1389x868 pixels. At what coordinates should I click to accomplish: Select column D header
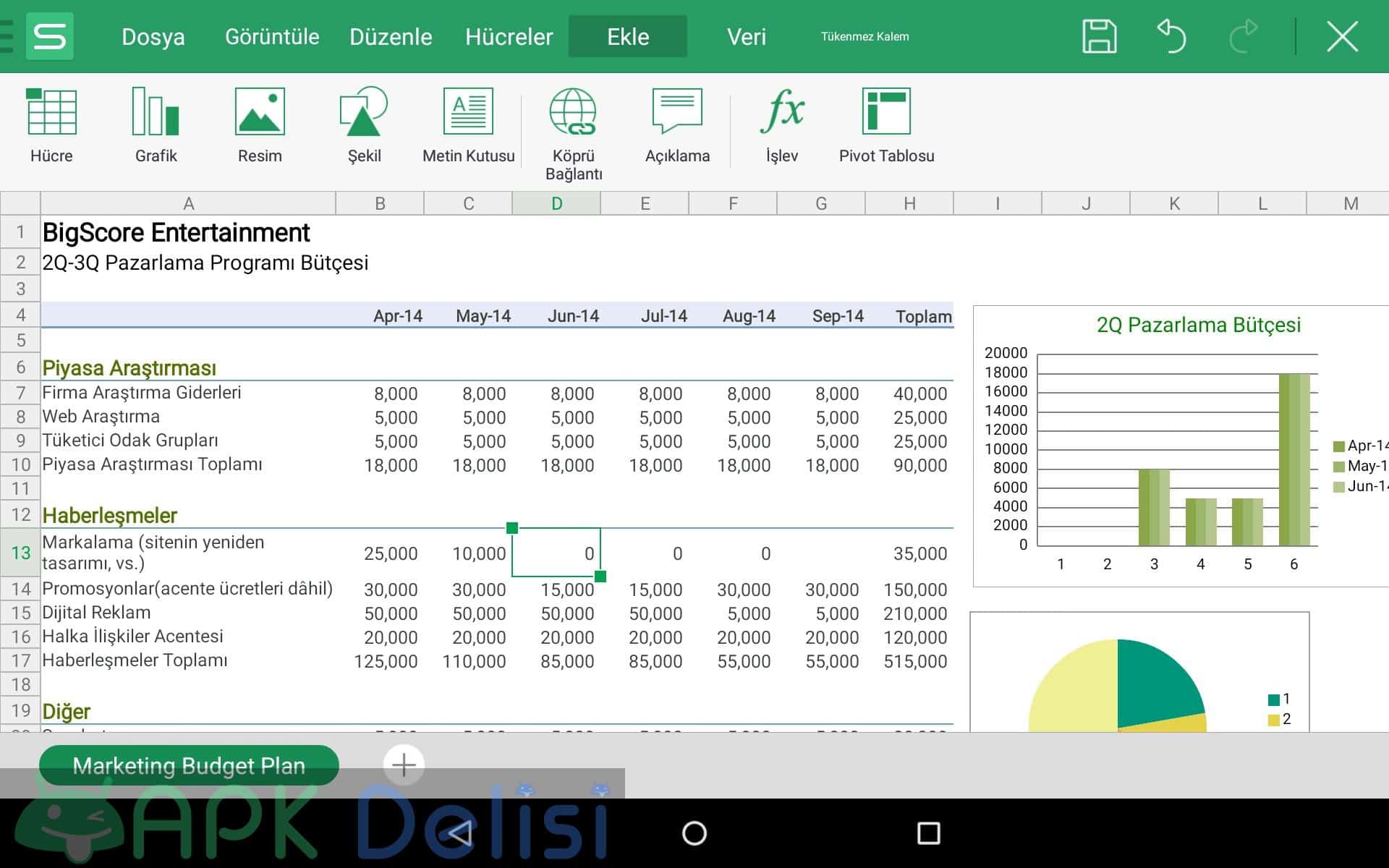(556, 203)
